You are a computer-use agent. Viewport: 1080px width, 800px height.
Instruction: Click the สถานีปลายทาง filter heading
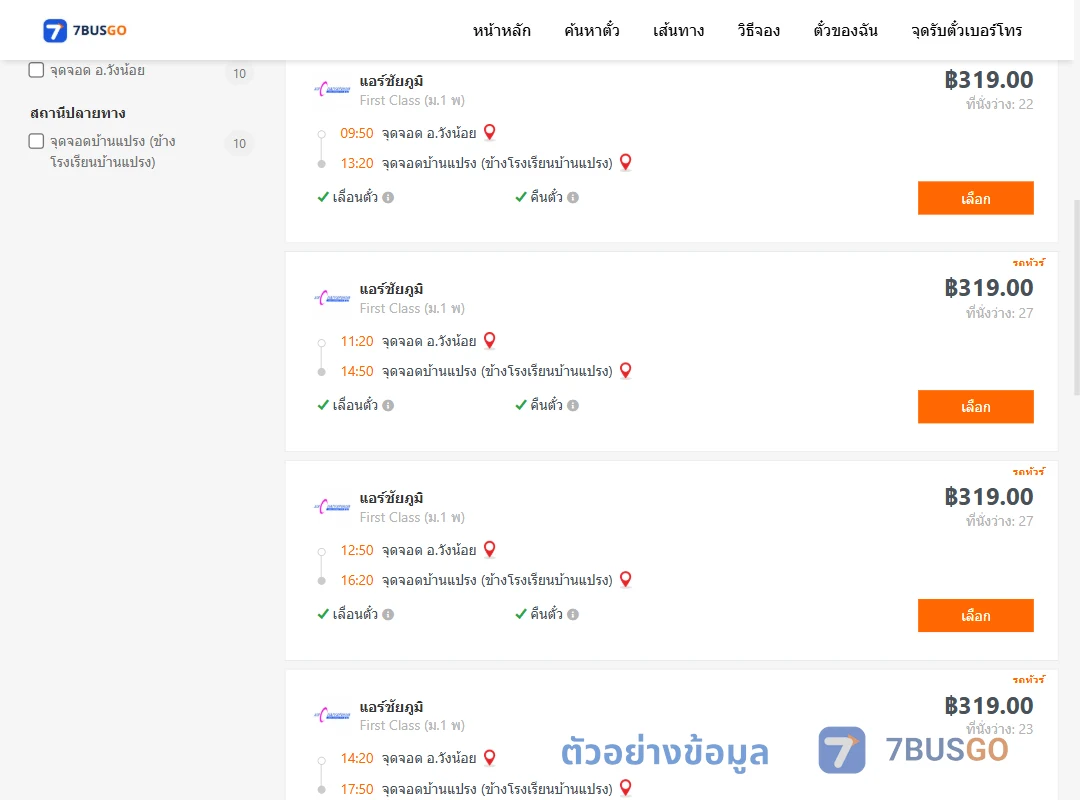coord(78,113)
